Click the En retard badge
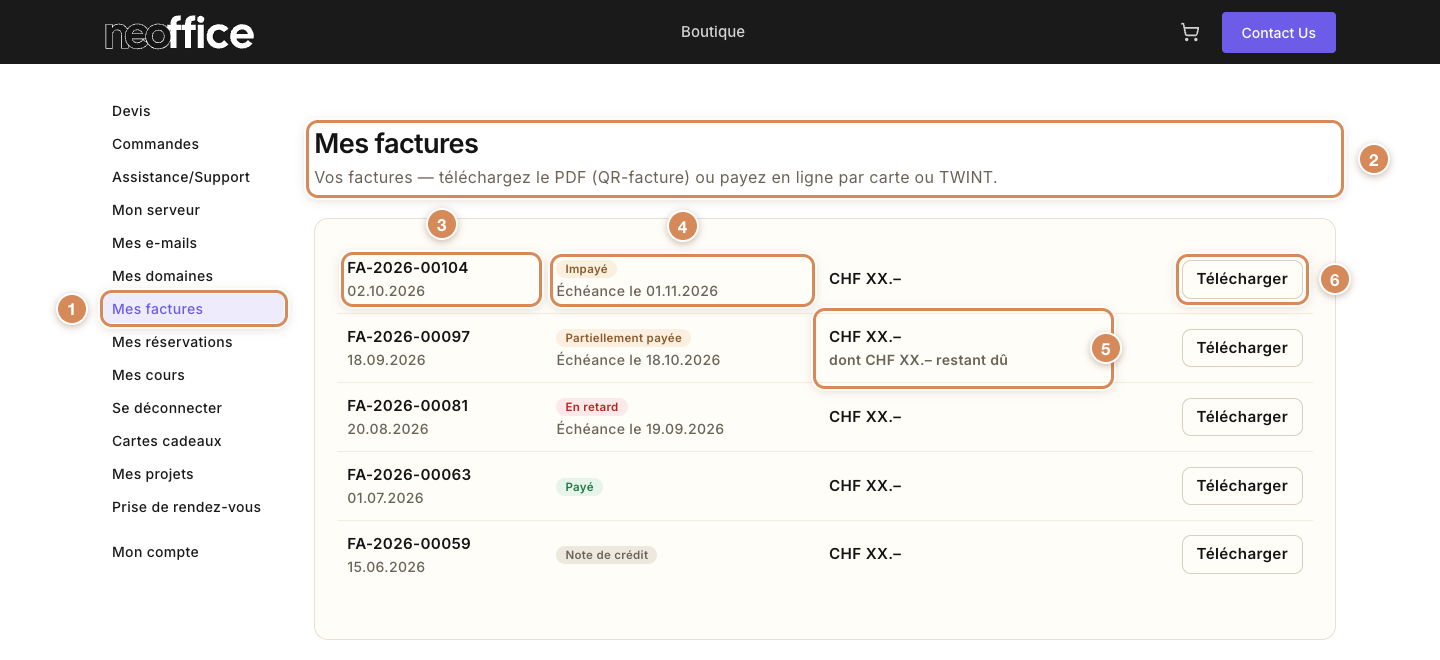Viewport: 1440px width, 660px height. point(592,407)
